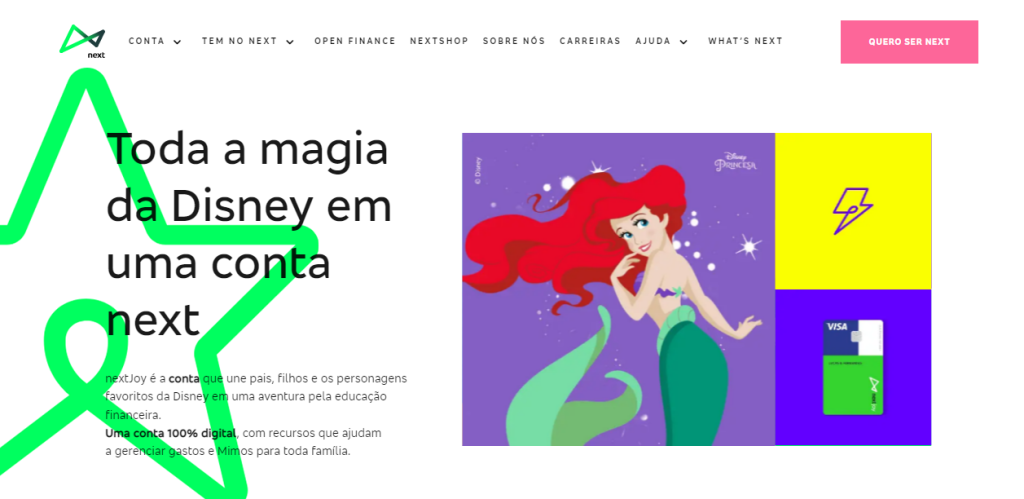The height and width of the screenshot is (499, 1024).
Task: Click the Visa nextJoy card image
Action: 853,367
